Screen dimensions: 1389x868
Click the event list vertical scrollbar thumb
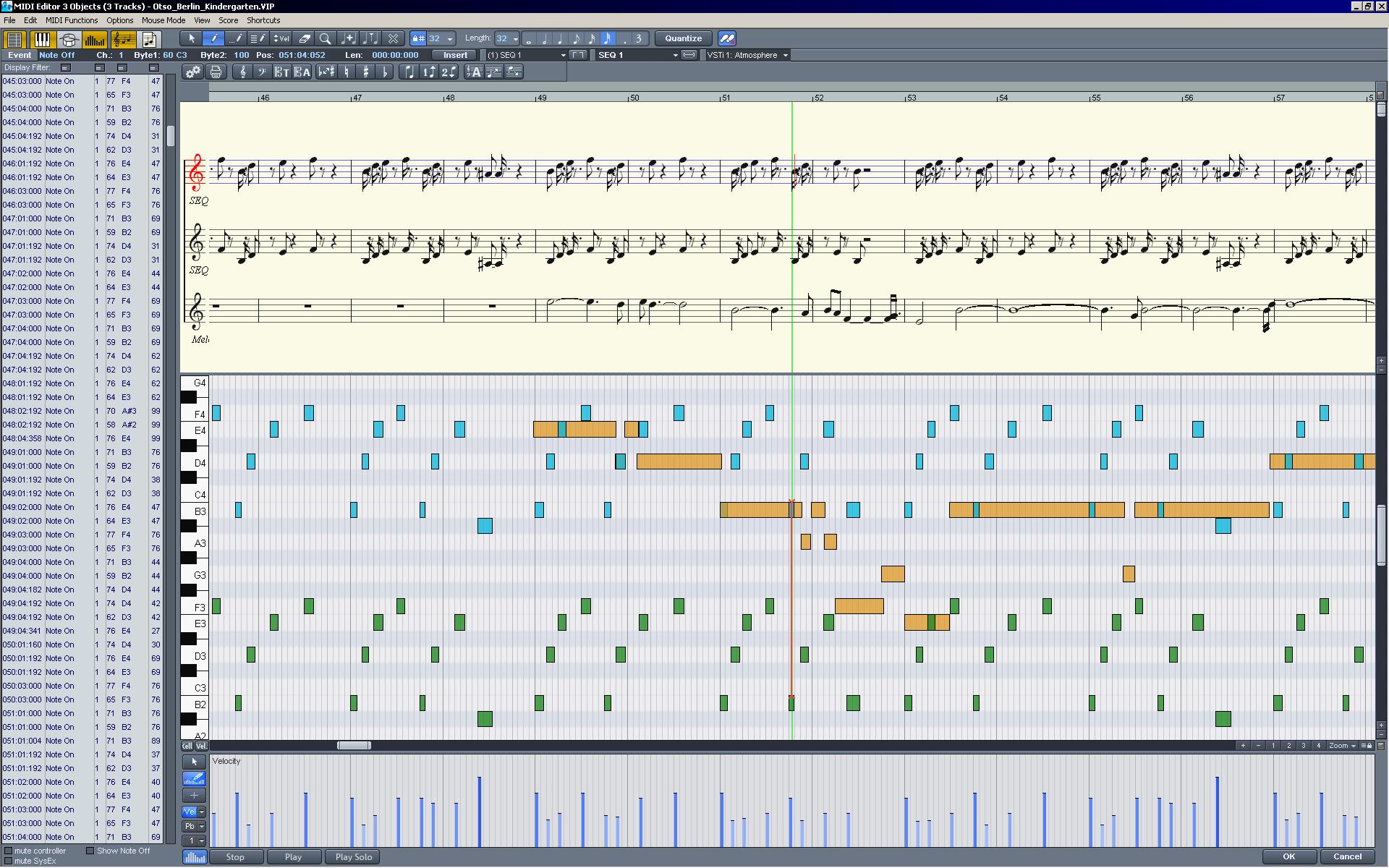pos(171,136)
